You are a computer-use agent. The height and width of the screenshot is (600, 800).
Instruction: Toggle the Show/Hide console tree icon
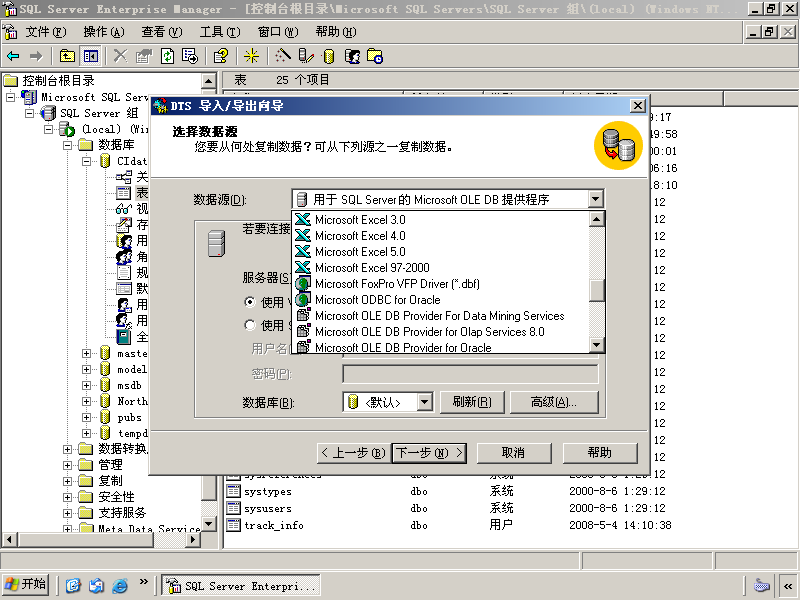tap(91, 56)
